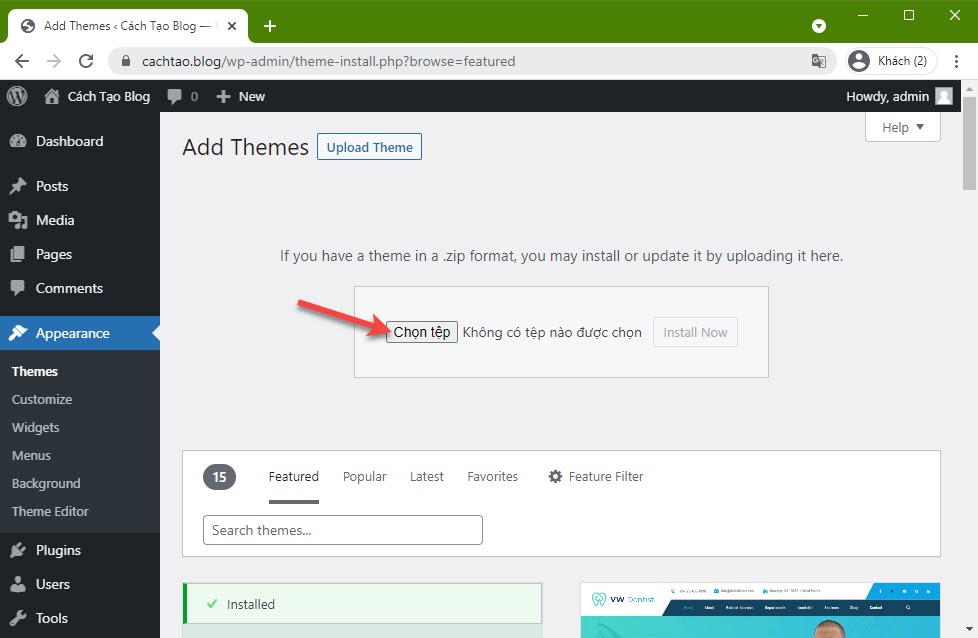
Task: Switch to Latest themes tab
Action: point(427,476)
